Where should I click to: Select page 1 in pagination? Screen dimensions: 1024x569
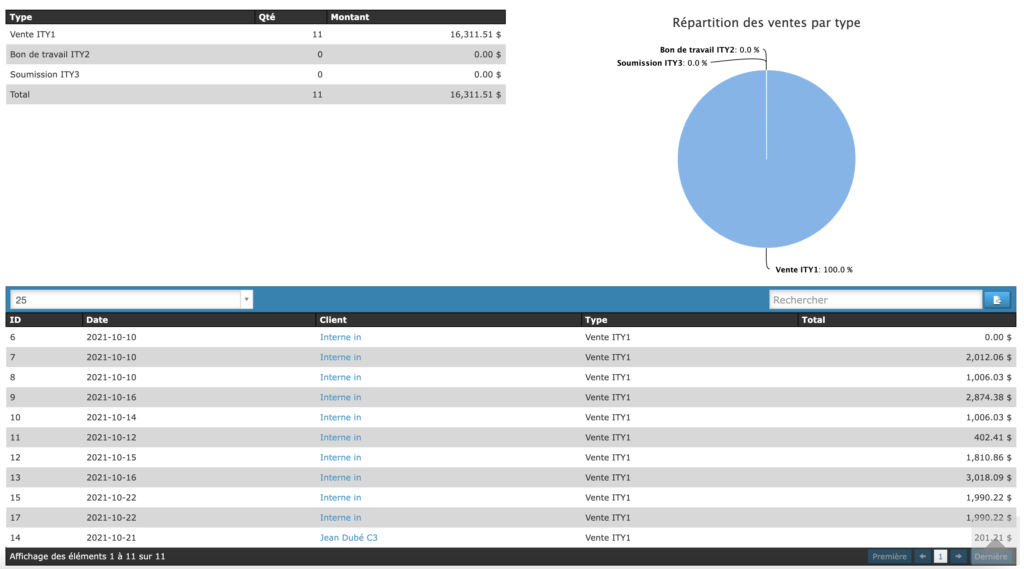pos(940,556)
